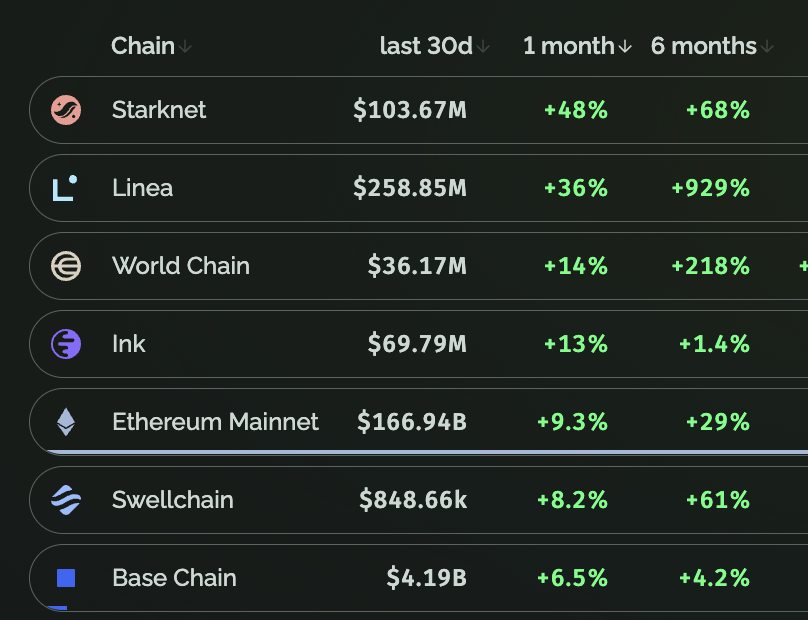Open the Starknet chain link

pos(159,110)
